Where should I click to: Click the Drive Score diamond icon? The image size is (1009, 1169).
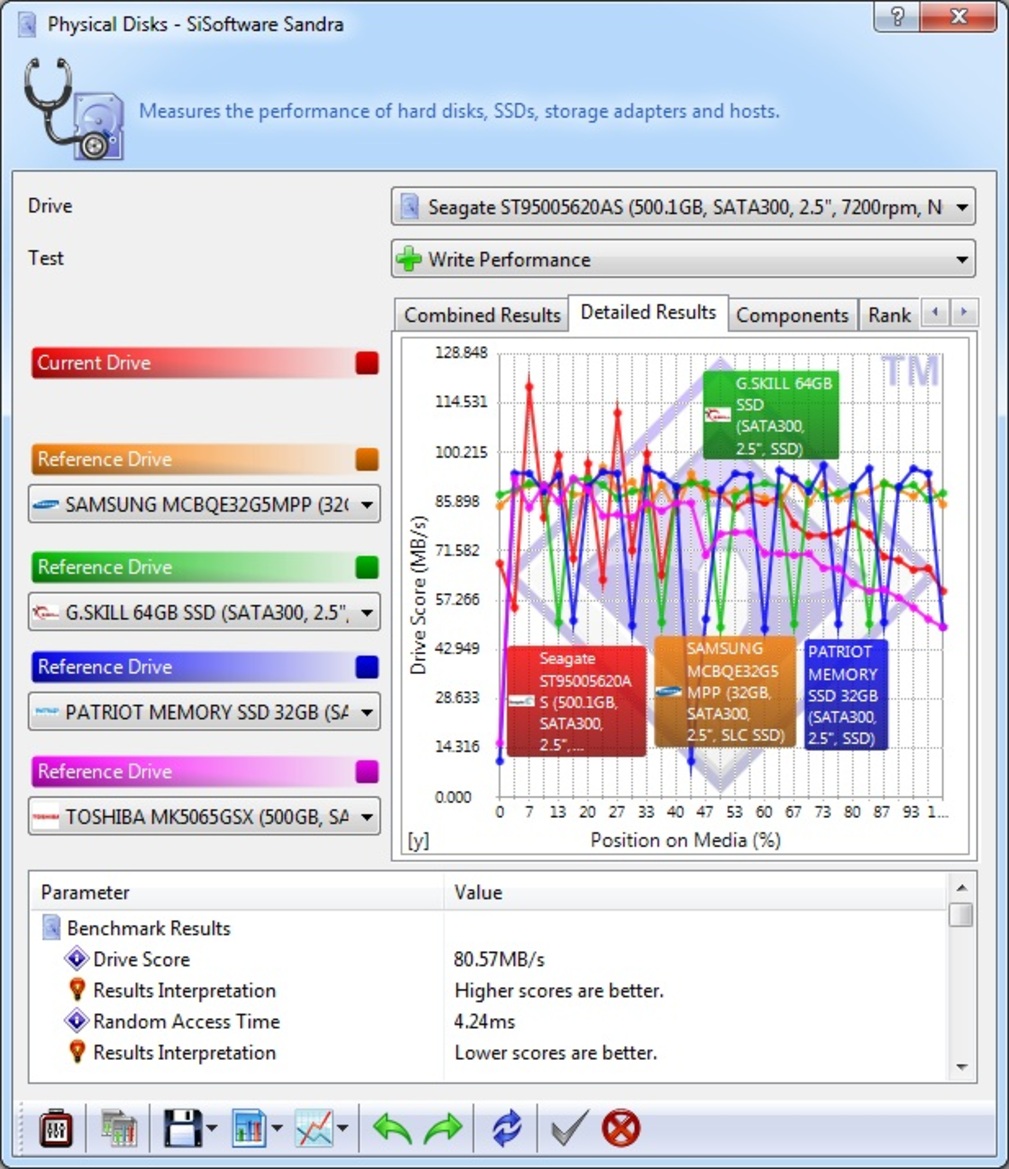coord(76,958)
